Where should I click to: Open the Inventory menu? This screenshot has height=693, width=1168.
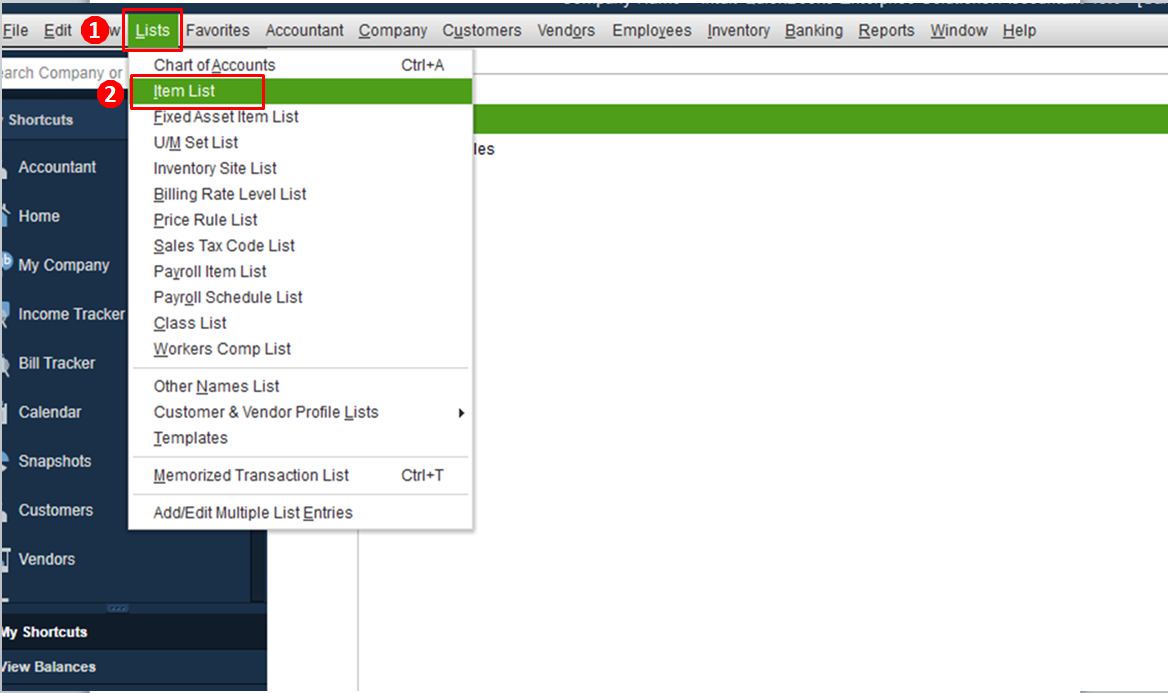pos(738,31)
